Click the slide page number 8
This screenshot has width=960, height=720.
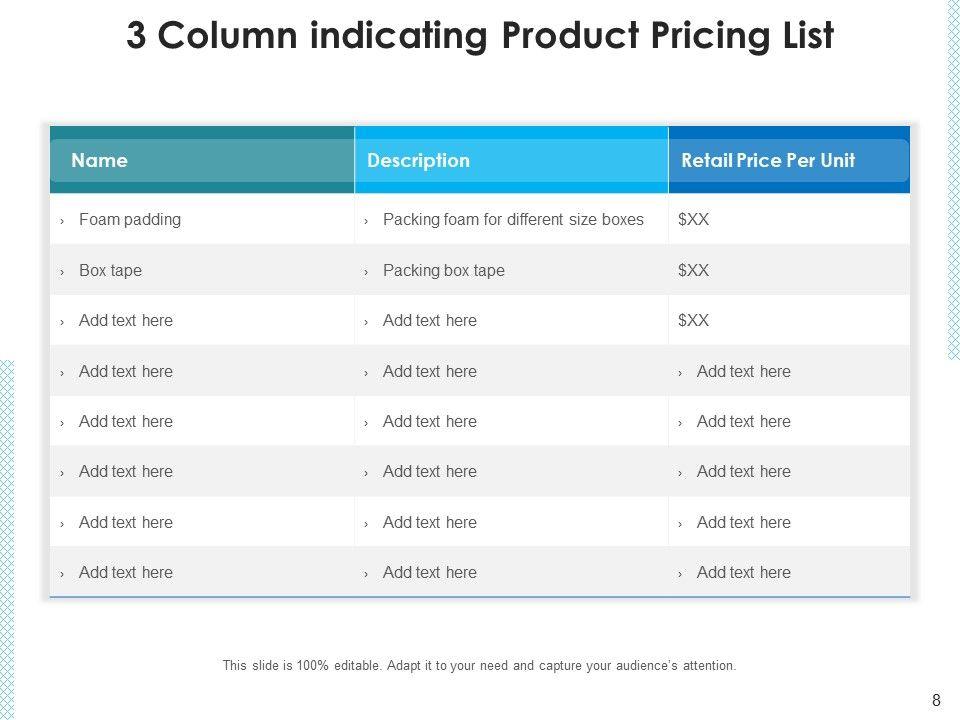(x=936, y=700)
